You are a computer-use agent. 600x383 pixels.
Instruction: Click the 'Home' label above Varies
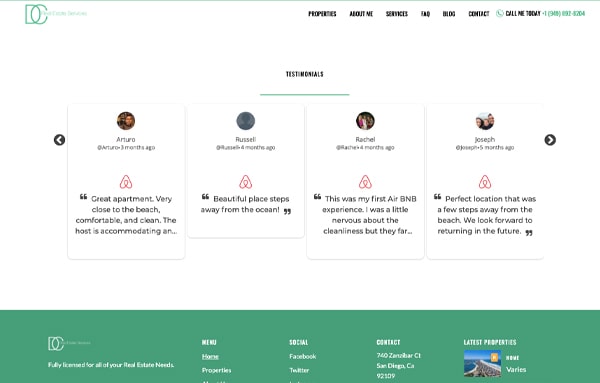(x=512, y=358)
